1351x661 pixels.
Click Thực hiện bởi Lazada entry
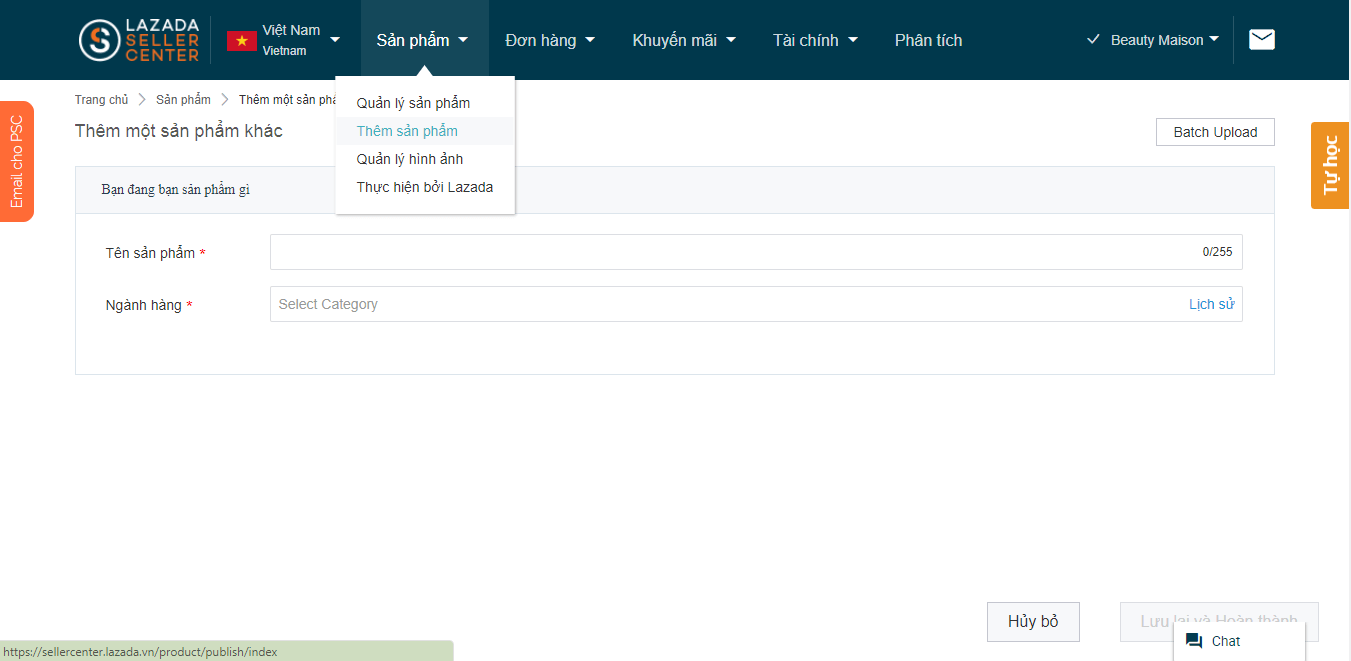(424, 187)
